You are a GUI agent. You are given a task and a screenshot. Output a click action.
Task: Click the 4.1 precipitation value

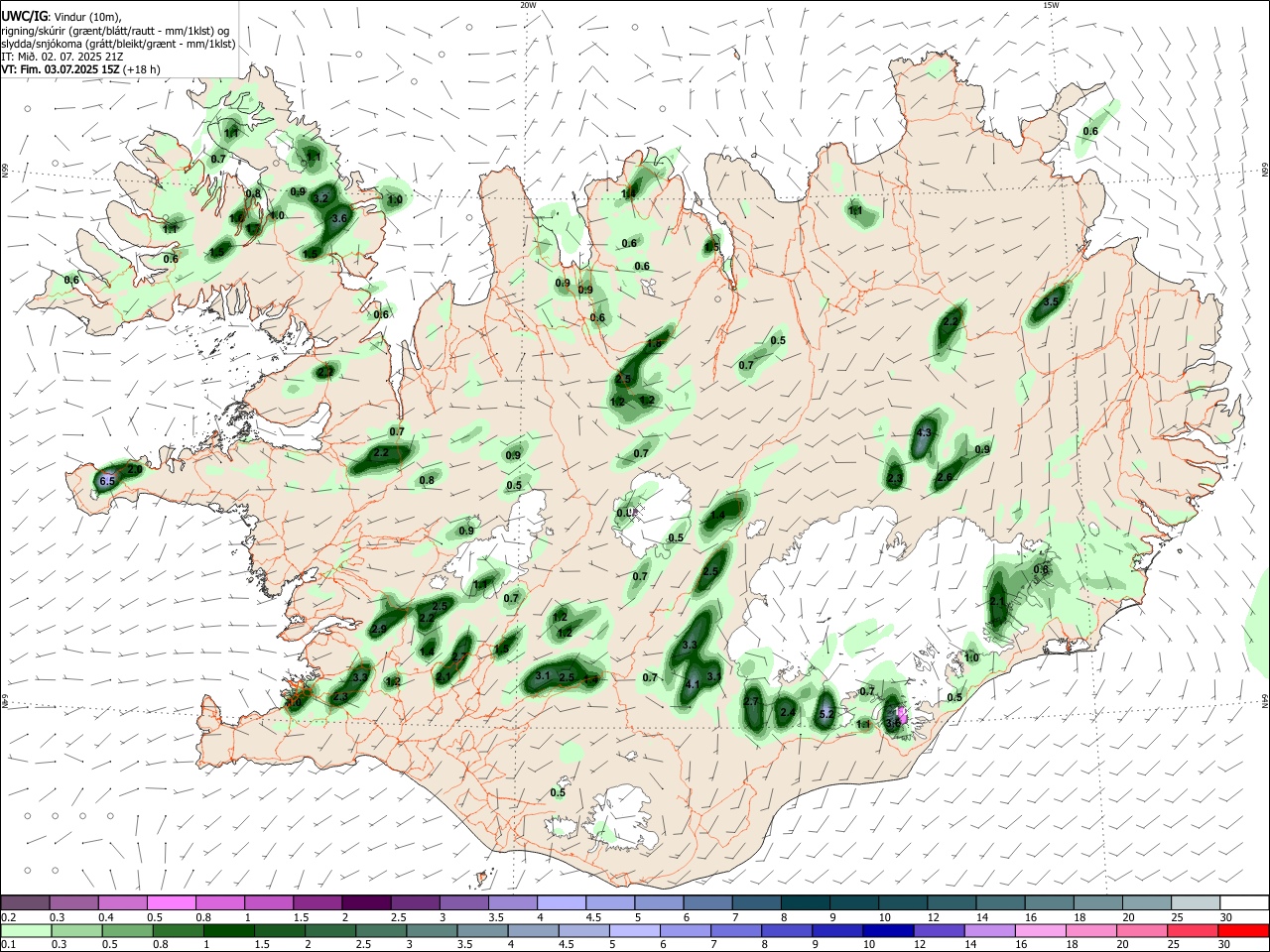(x=694, y=684)
